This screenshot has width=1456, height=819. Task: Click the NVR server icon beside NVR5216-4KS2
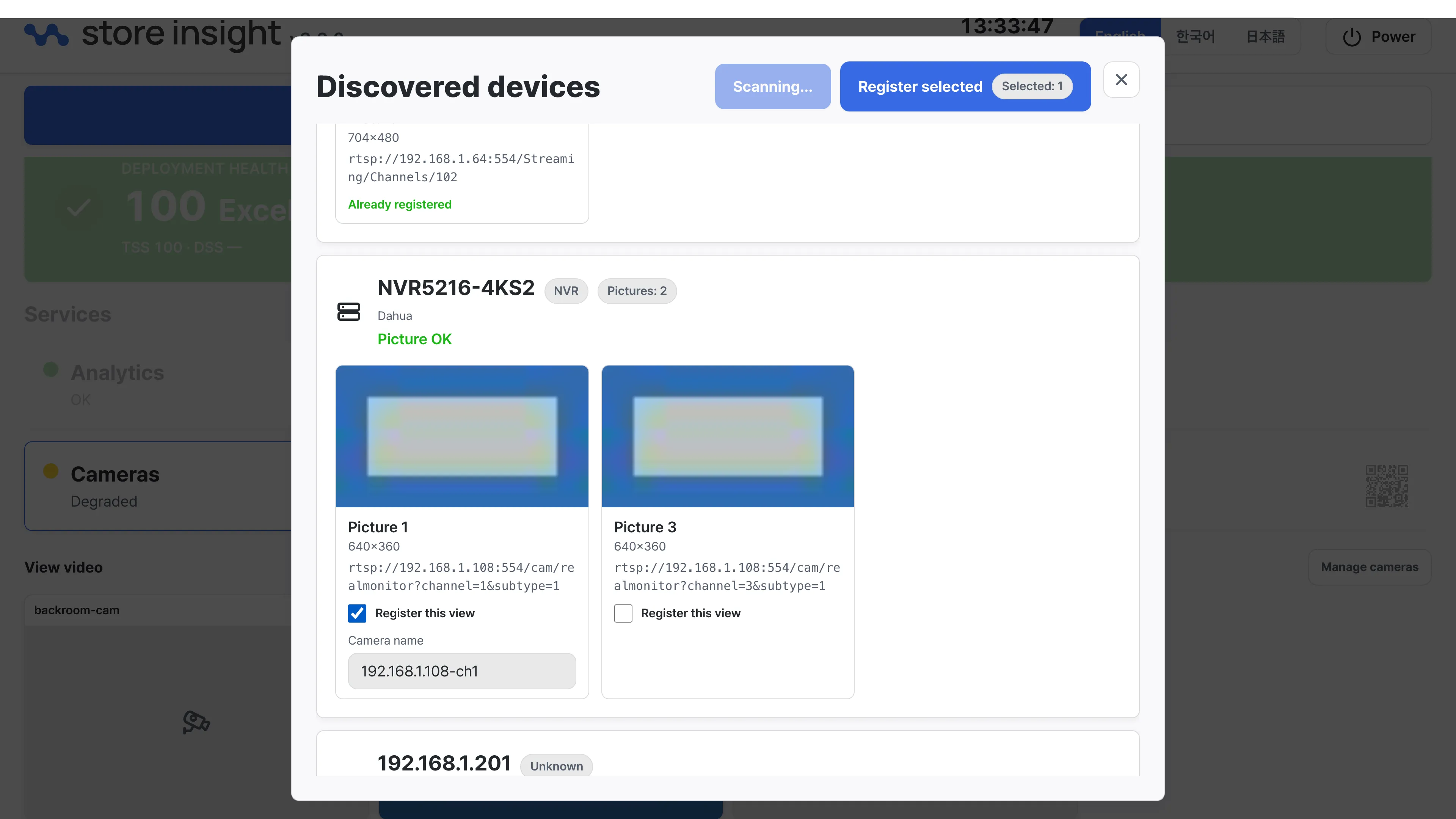click(x=349, y=311)
